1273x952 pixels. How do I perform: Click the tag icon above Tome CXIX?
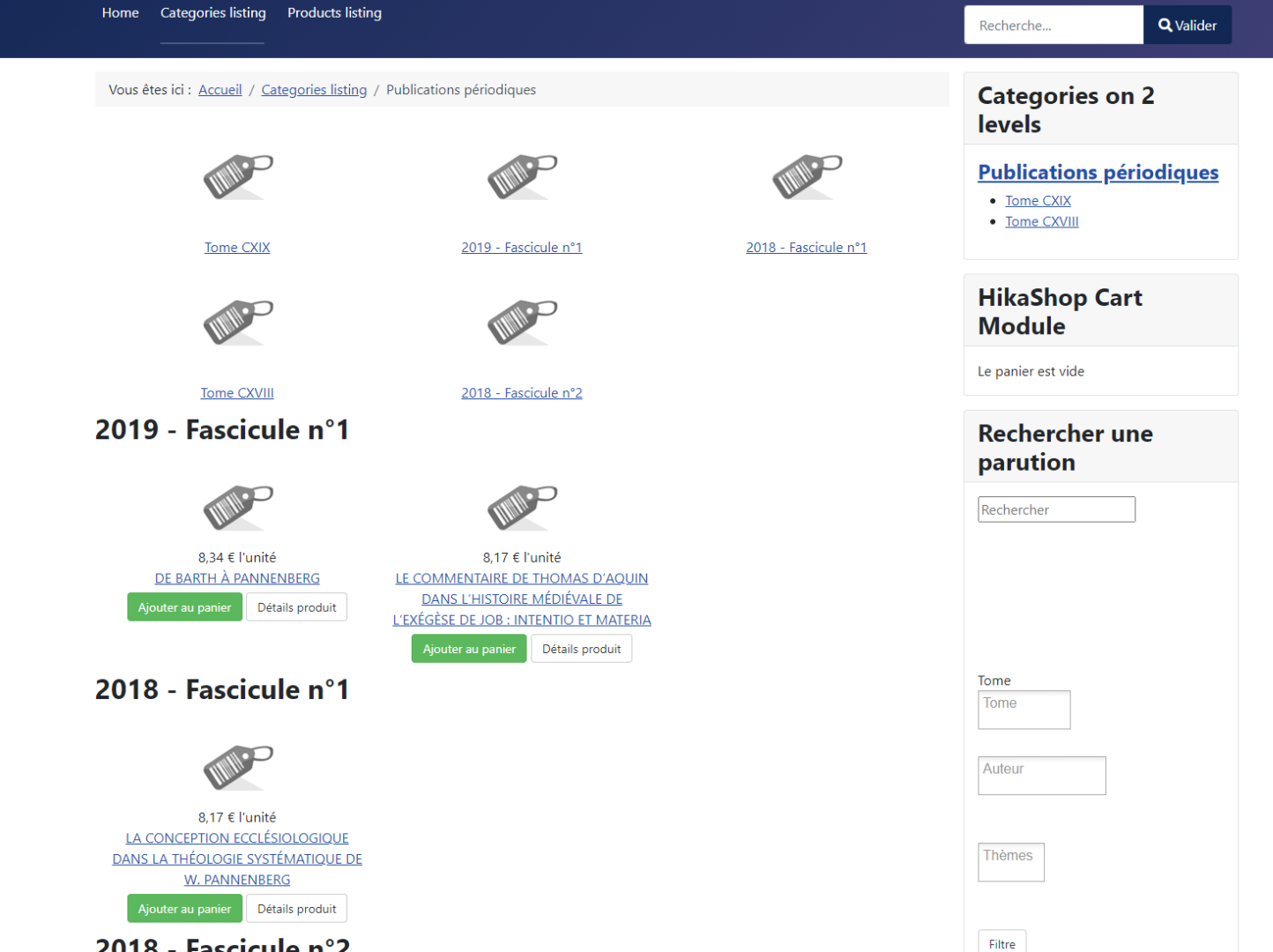click(238, 176)
